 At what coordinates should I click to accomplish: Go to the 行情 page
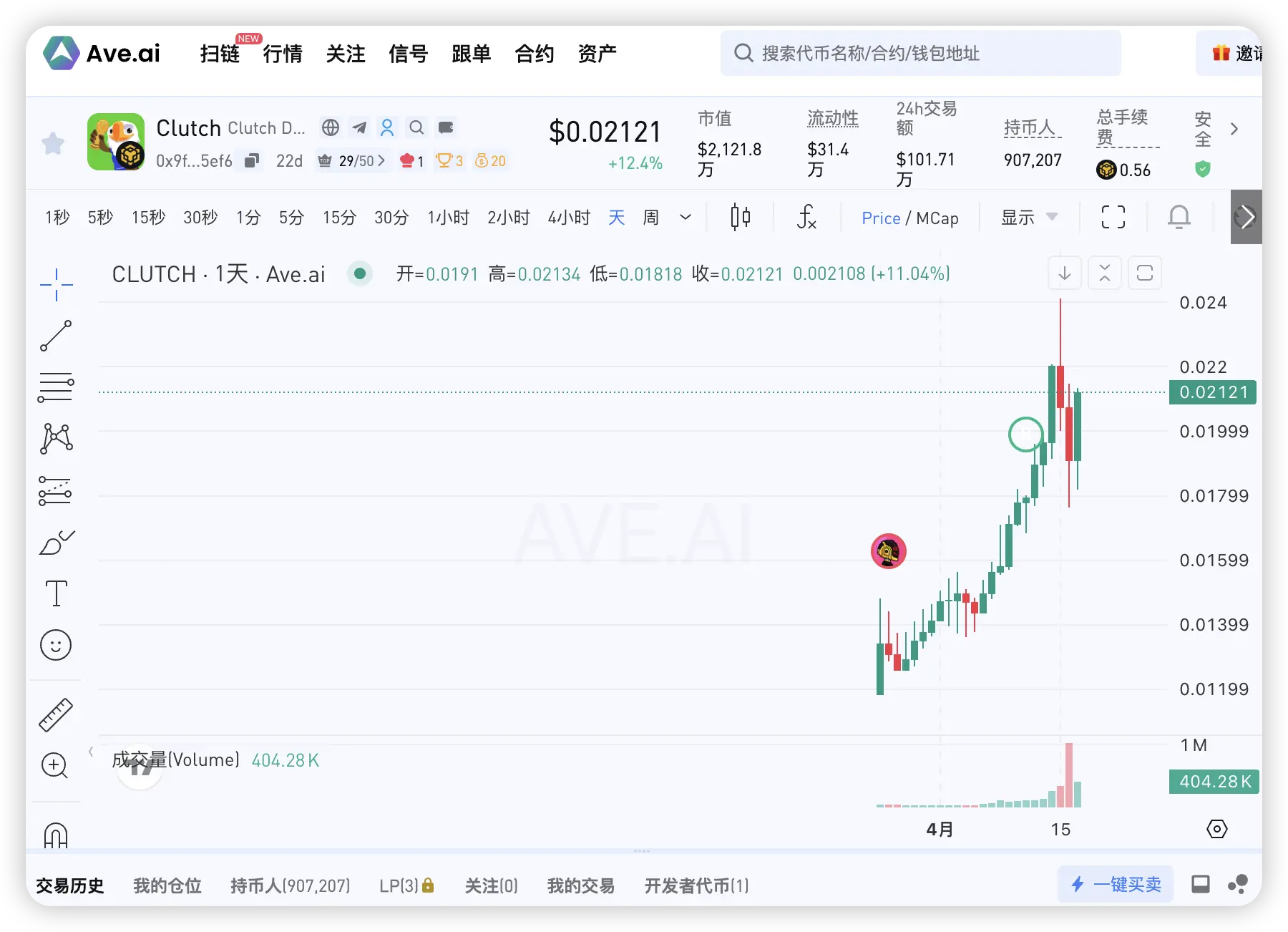(283, 54)
